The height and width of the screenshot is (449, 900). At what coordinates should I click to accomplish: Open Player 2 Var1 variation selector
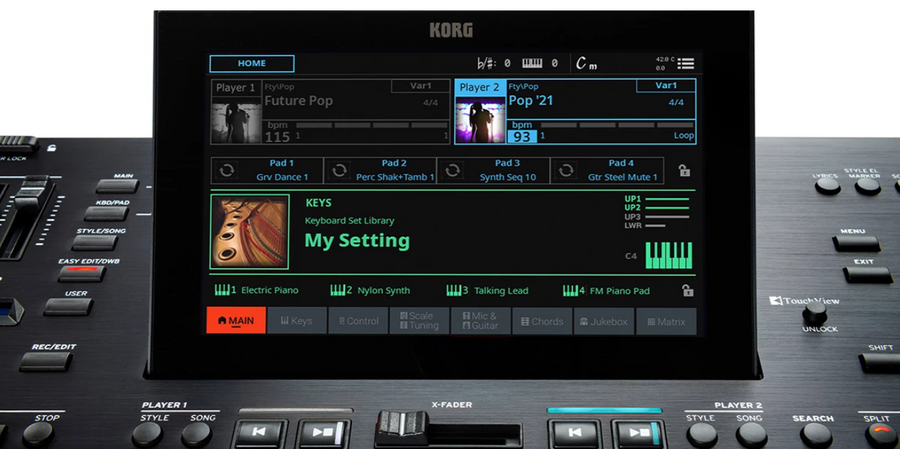[x=666, y=86]
